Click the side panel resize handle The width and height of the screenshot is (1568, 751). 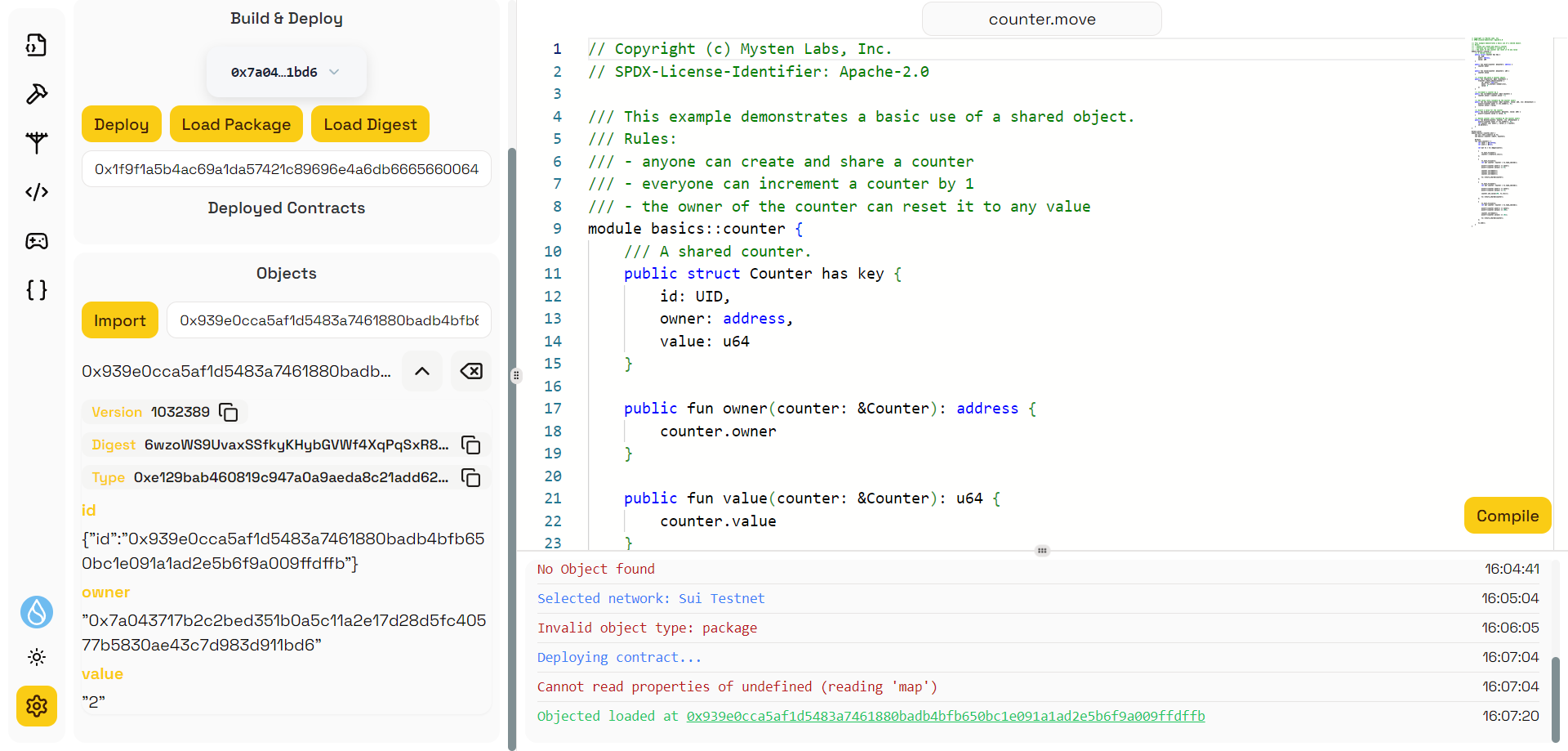pyautogui.click(x=516, y=376)
